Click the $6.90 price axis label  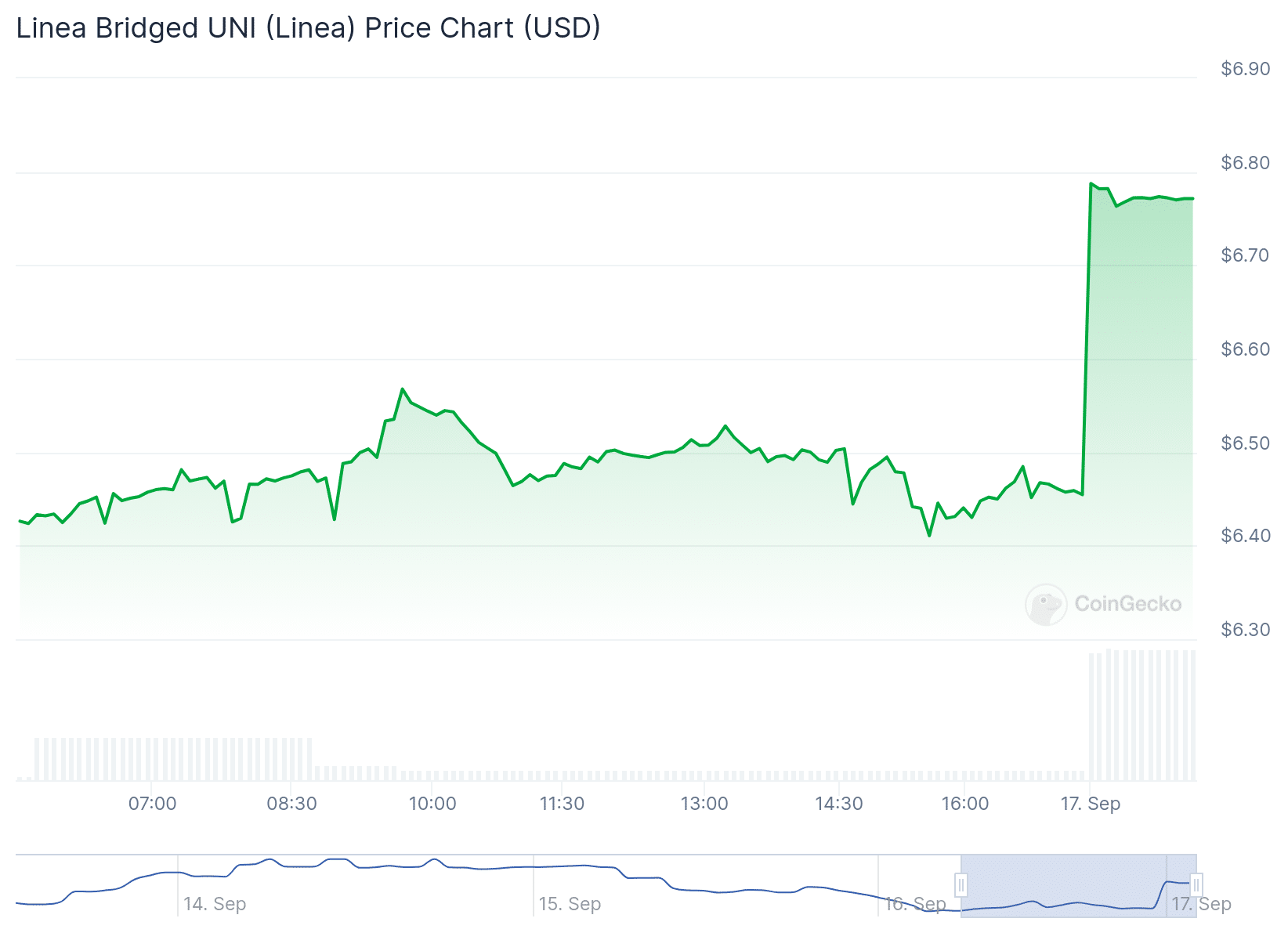tap(1245, 69)
